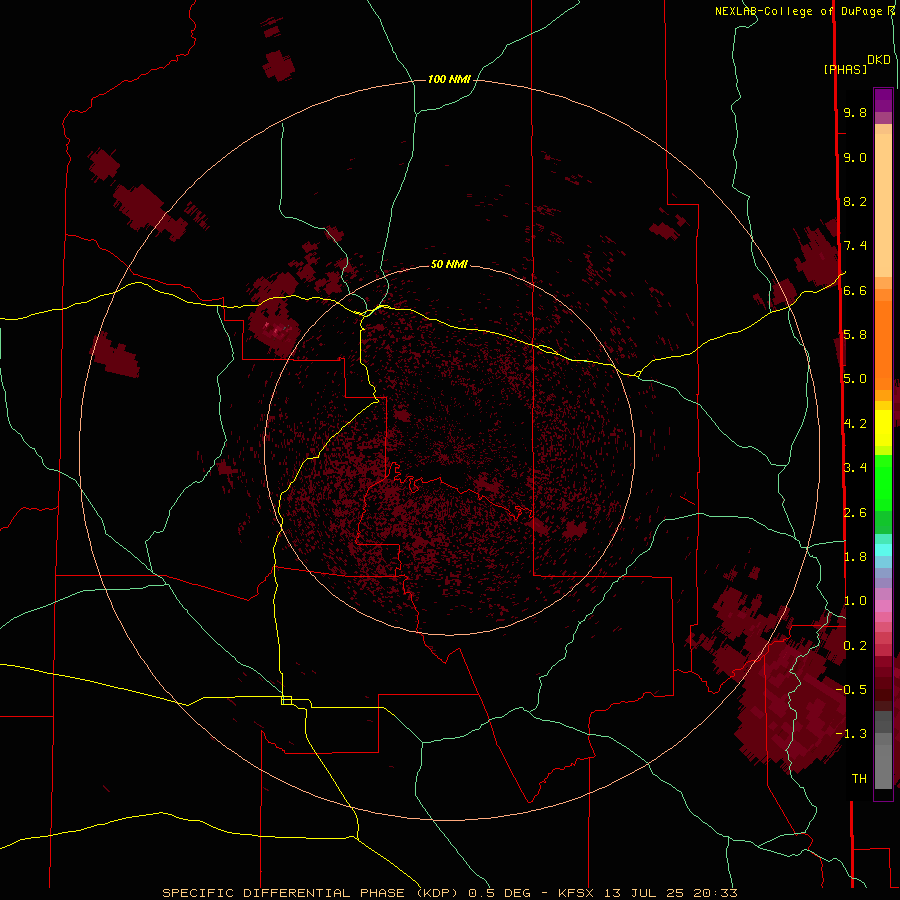Pick the yellow band of the color scale
The image size is (900, 900).
(883, 428)
